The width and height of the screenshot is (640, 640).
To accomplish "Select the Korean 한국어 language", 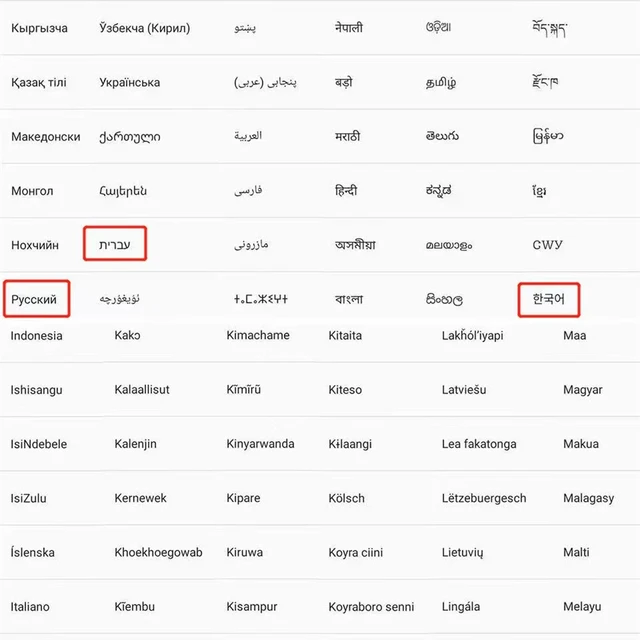I will click(x=549, y=298).
